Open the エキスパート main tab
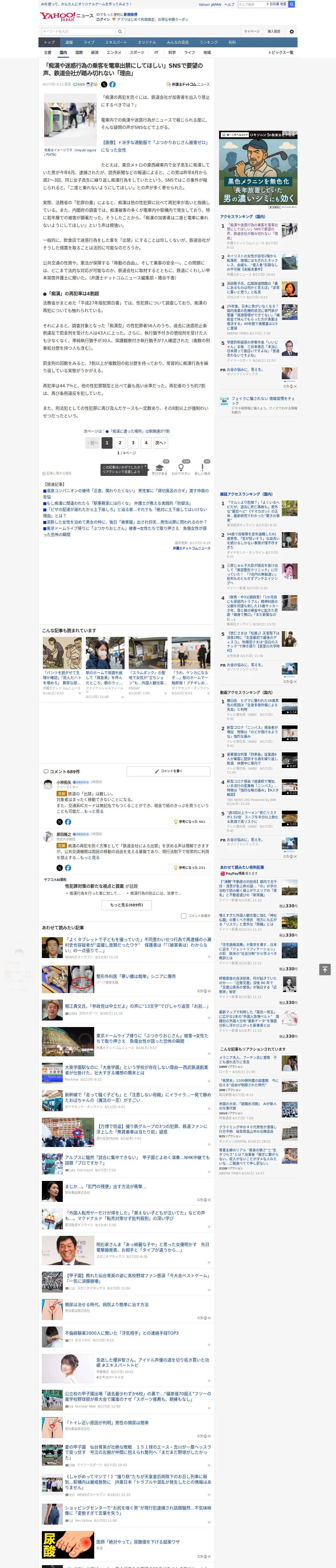Screen dimensions: 336x1568 click(x=116, y=43)
